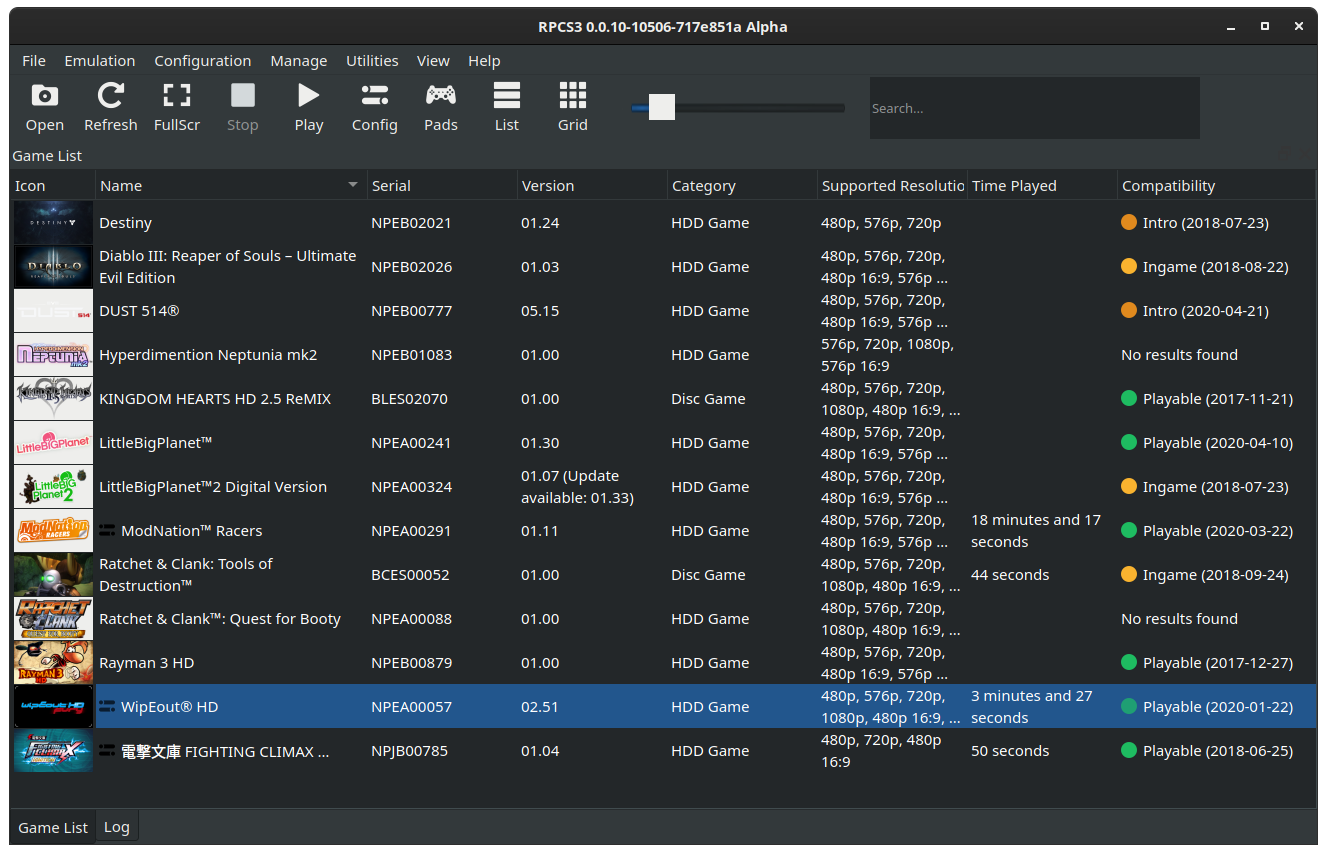Select Diablo III game icon

point(54,267)
